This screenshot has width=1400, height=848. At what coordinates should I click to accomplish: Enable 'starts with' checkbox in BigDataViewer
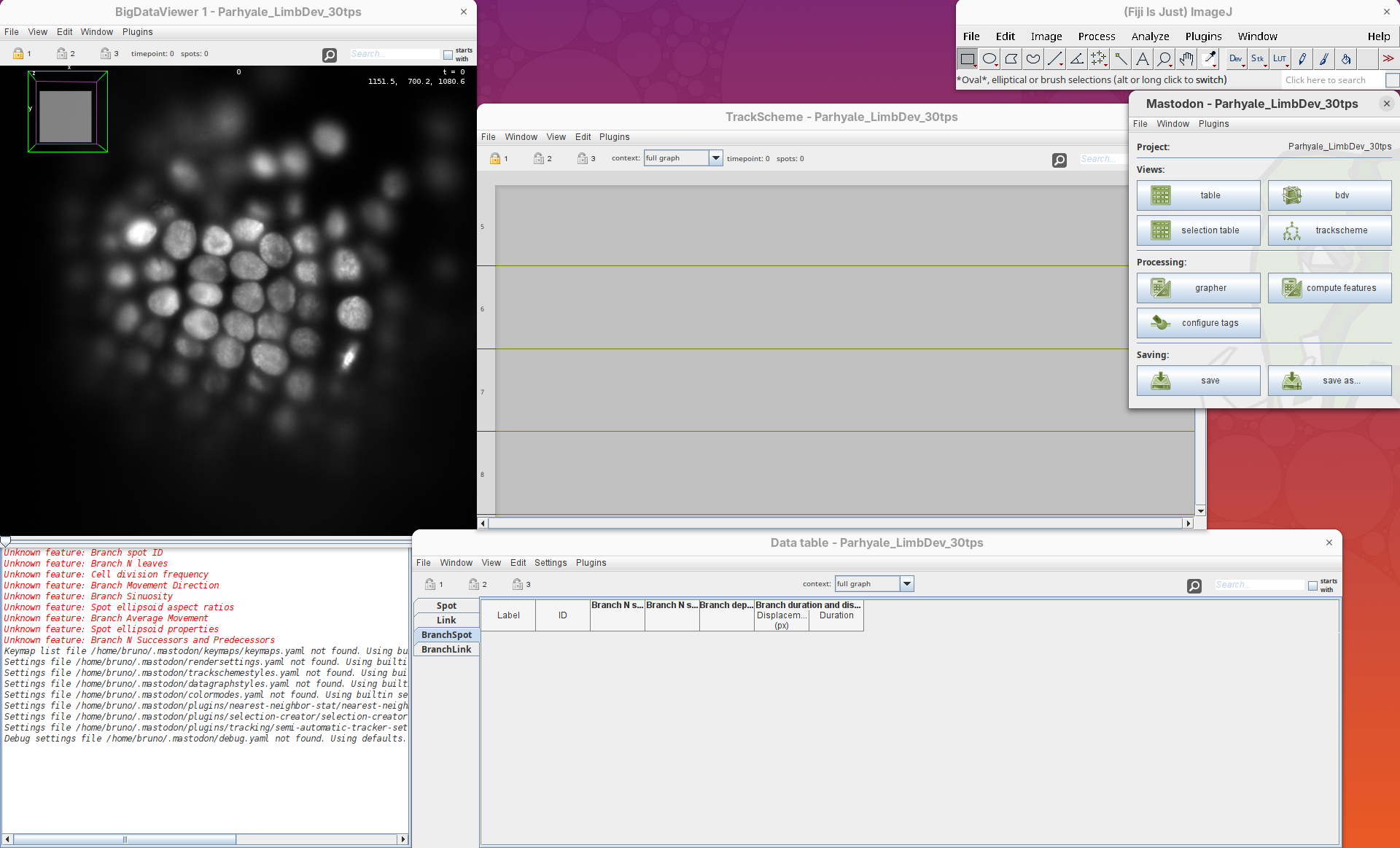(x=448, y=55)
